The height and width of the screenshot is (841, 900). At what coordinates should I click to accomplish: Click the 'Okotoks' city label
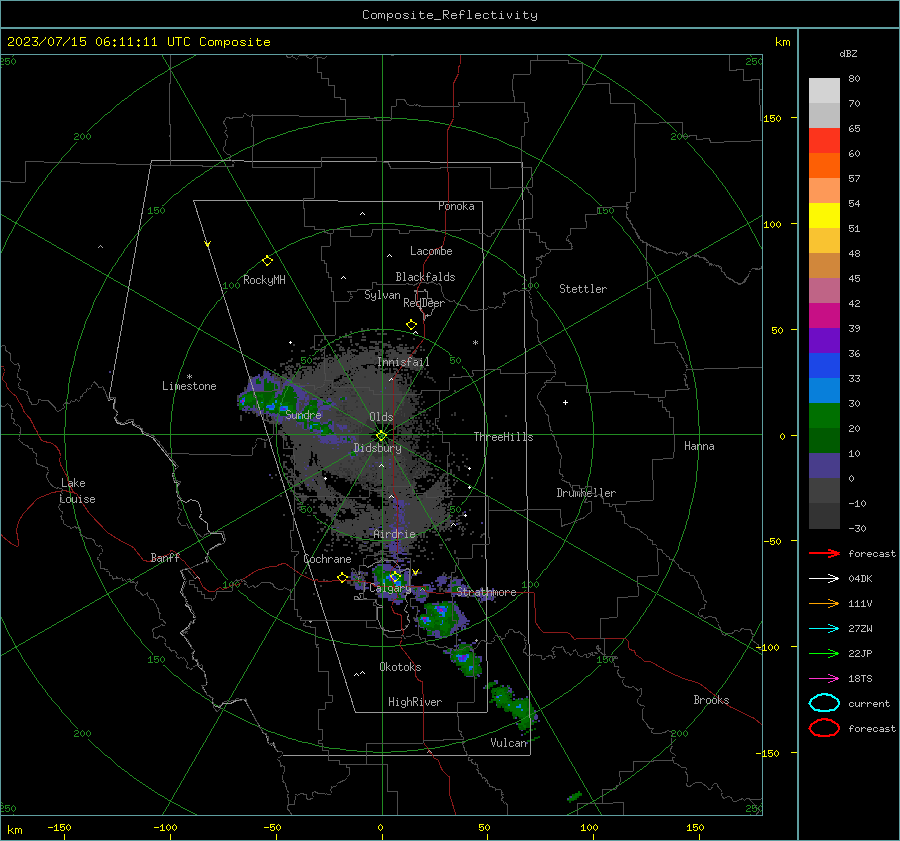tap(400, 667)
